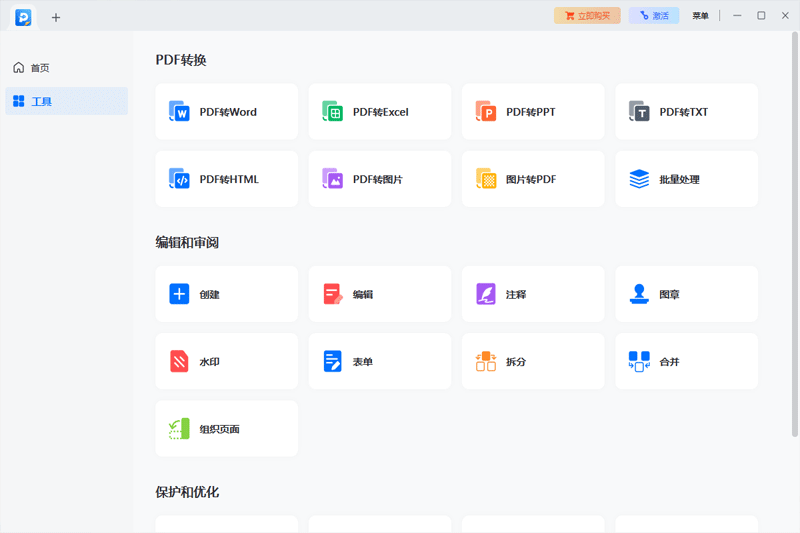This screenshot has width=800, height=533.
Task: Switch to the 首页 sidebar item
Action: (66, 67)
